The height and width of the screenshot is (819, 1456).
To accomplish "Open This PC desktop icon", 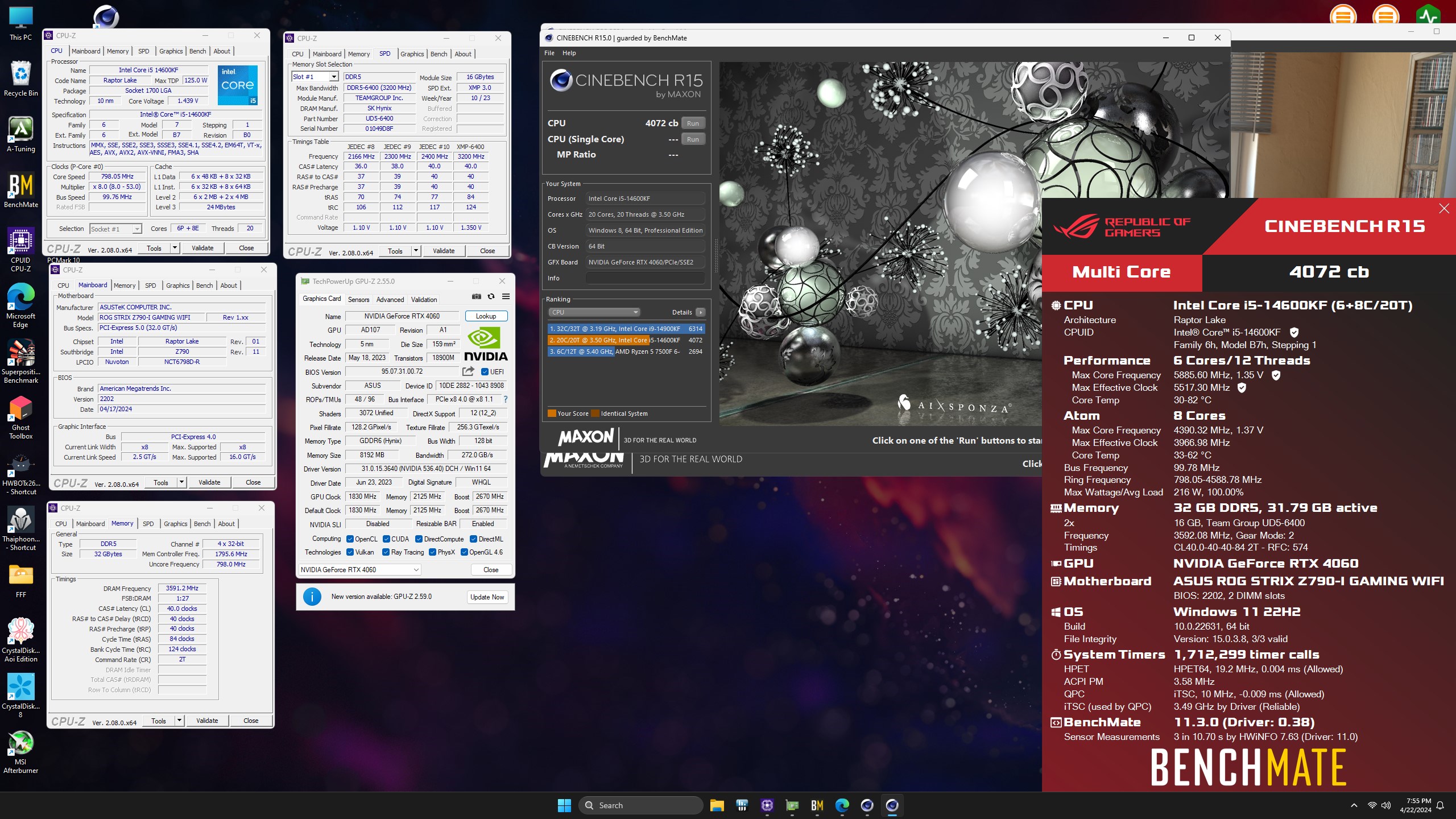I will (20, 24).
